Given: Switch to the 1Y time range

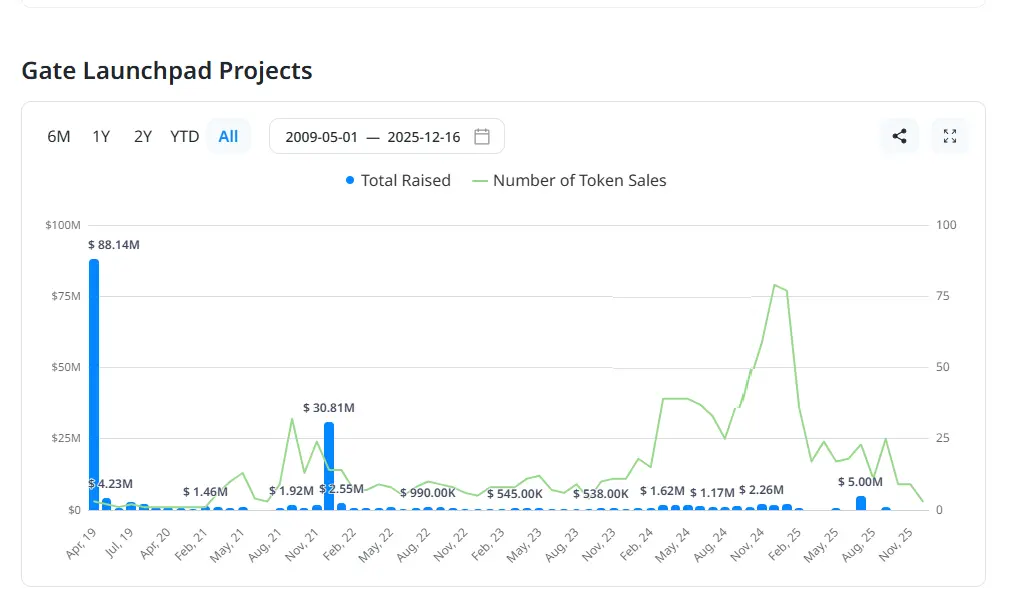Looking at the screenshot, I should tap(101, 136).
